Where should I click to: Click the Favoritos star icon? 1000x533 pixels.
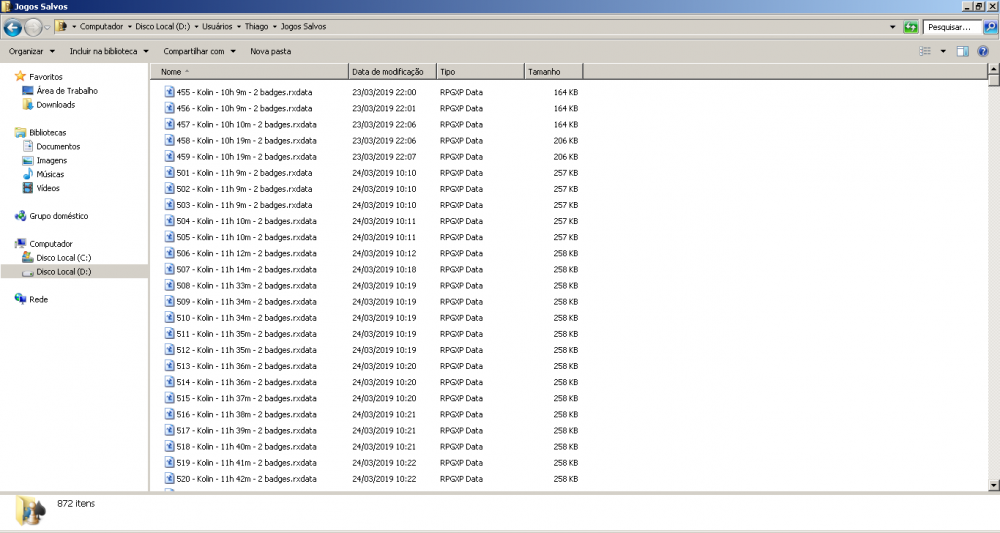20,76
